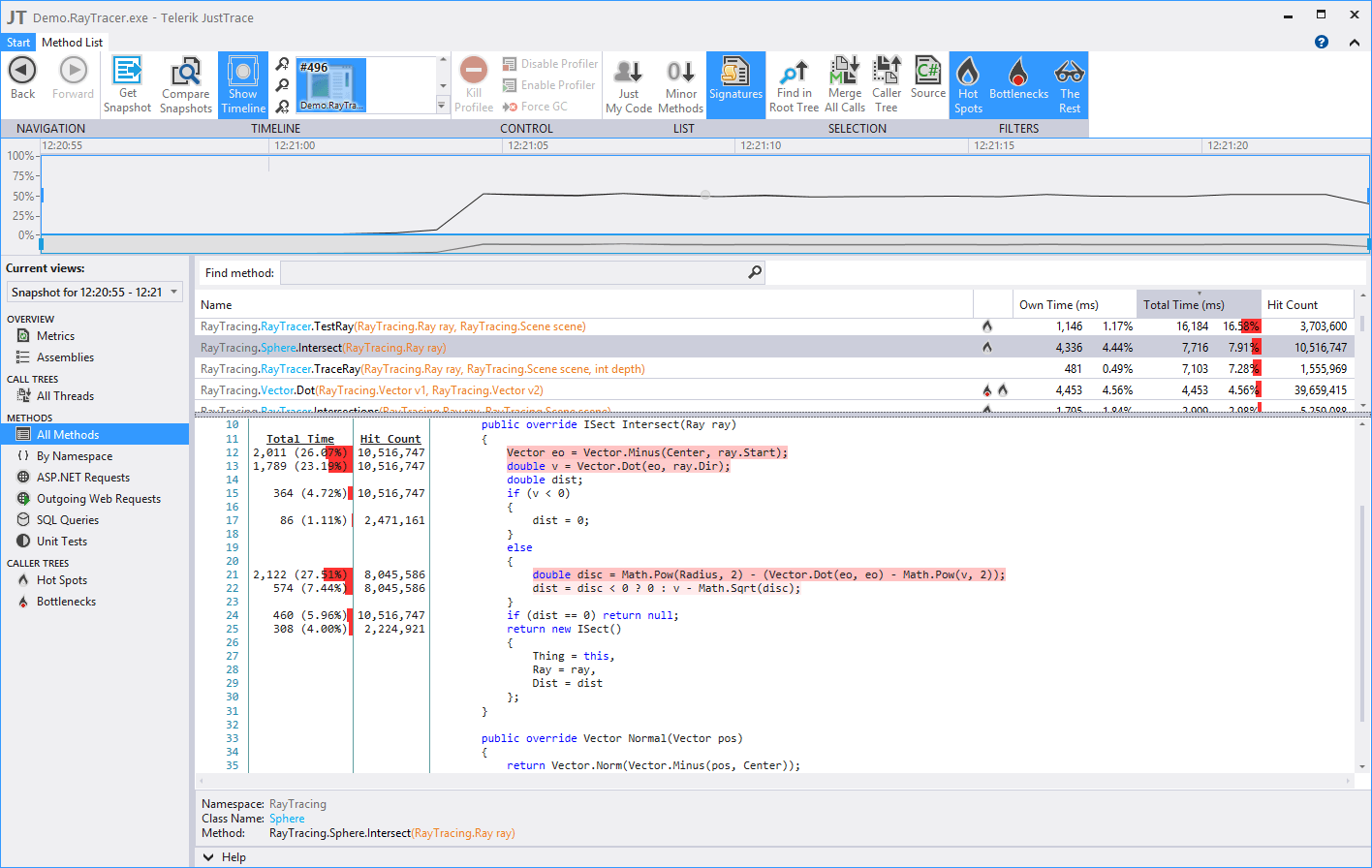This screenshot has height=868, width=1372.
Task: Click Find in Root Tree
Action: [794, 84]
